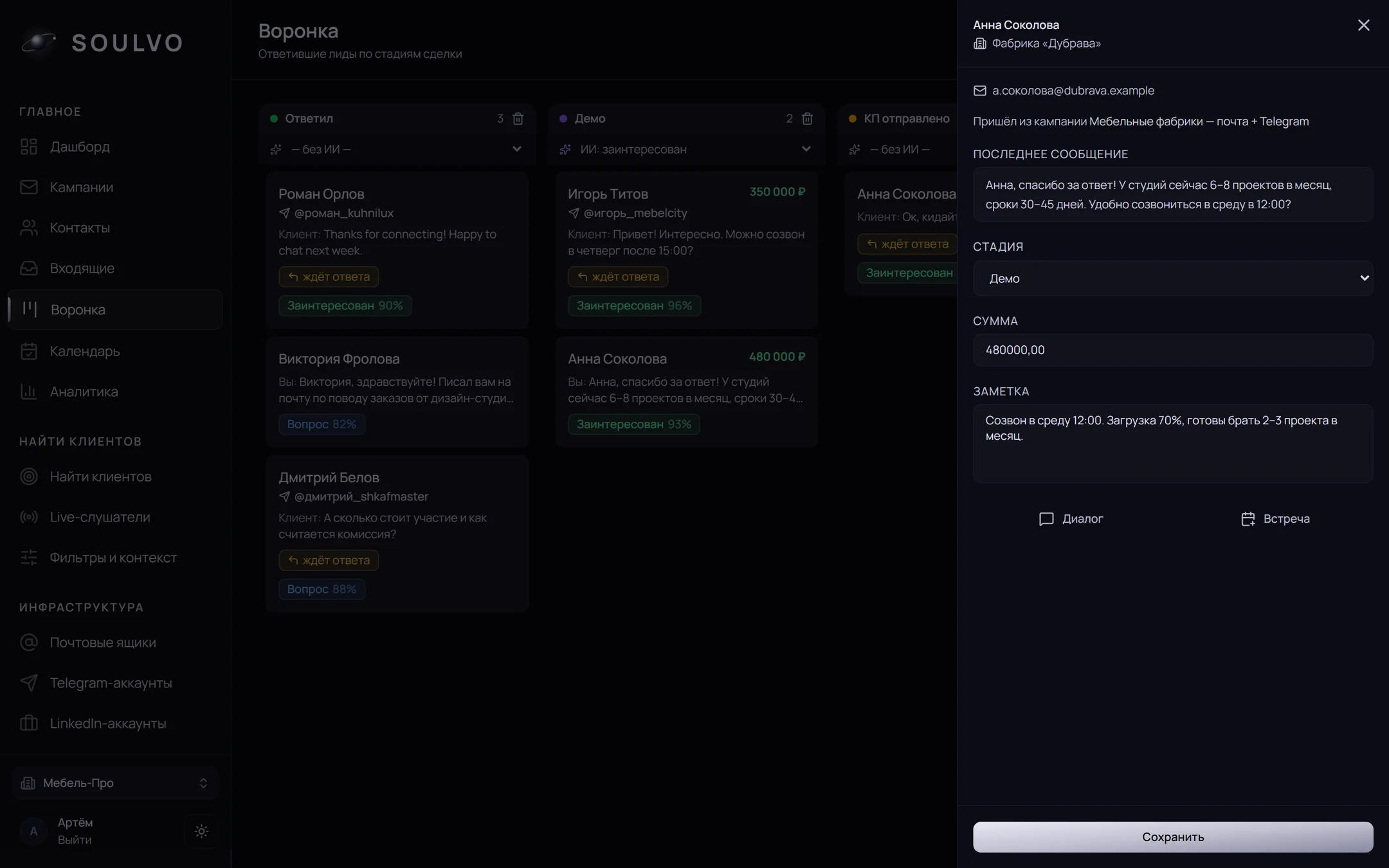Screen dimensions: 1389x868
Task: Click Выйти to log out
Action: (x=75, y=840)
